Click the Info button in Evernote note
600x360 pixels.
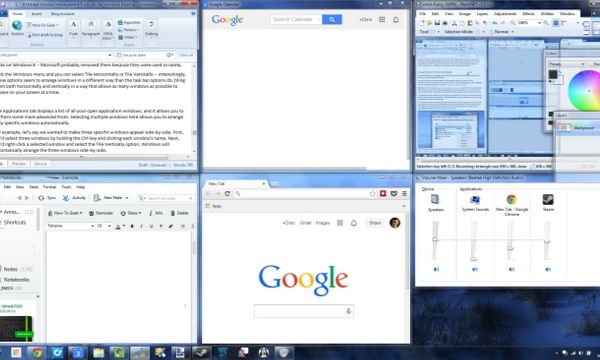[156, 213]
